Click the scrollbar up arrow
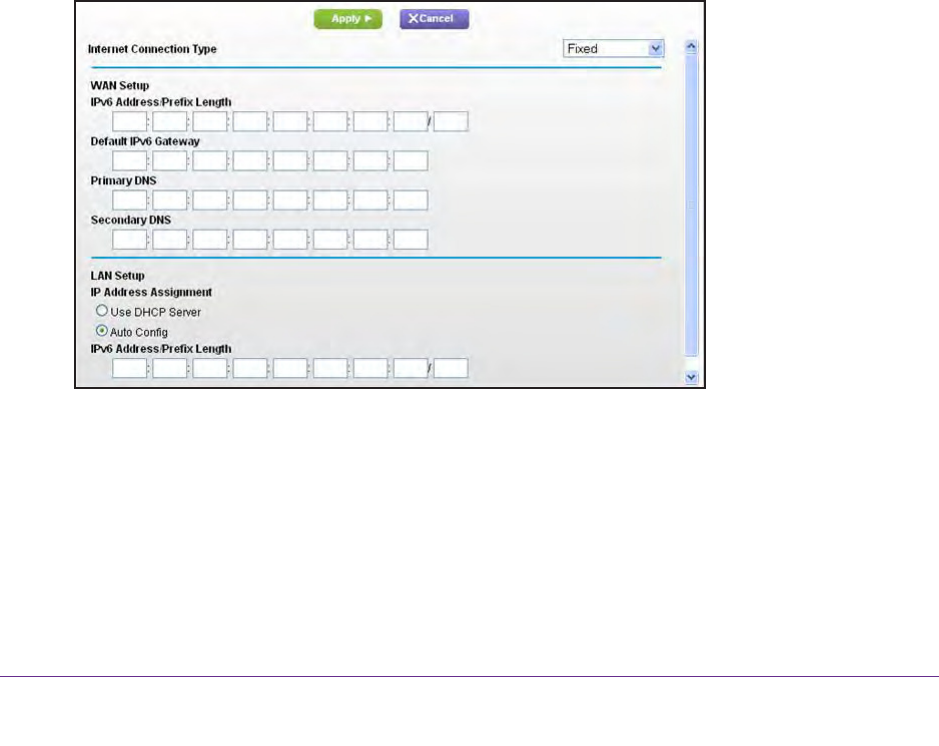 pos(691,47)
